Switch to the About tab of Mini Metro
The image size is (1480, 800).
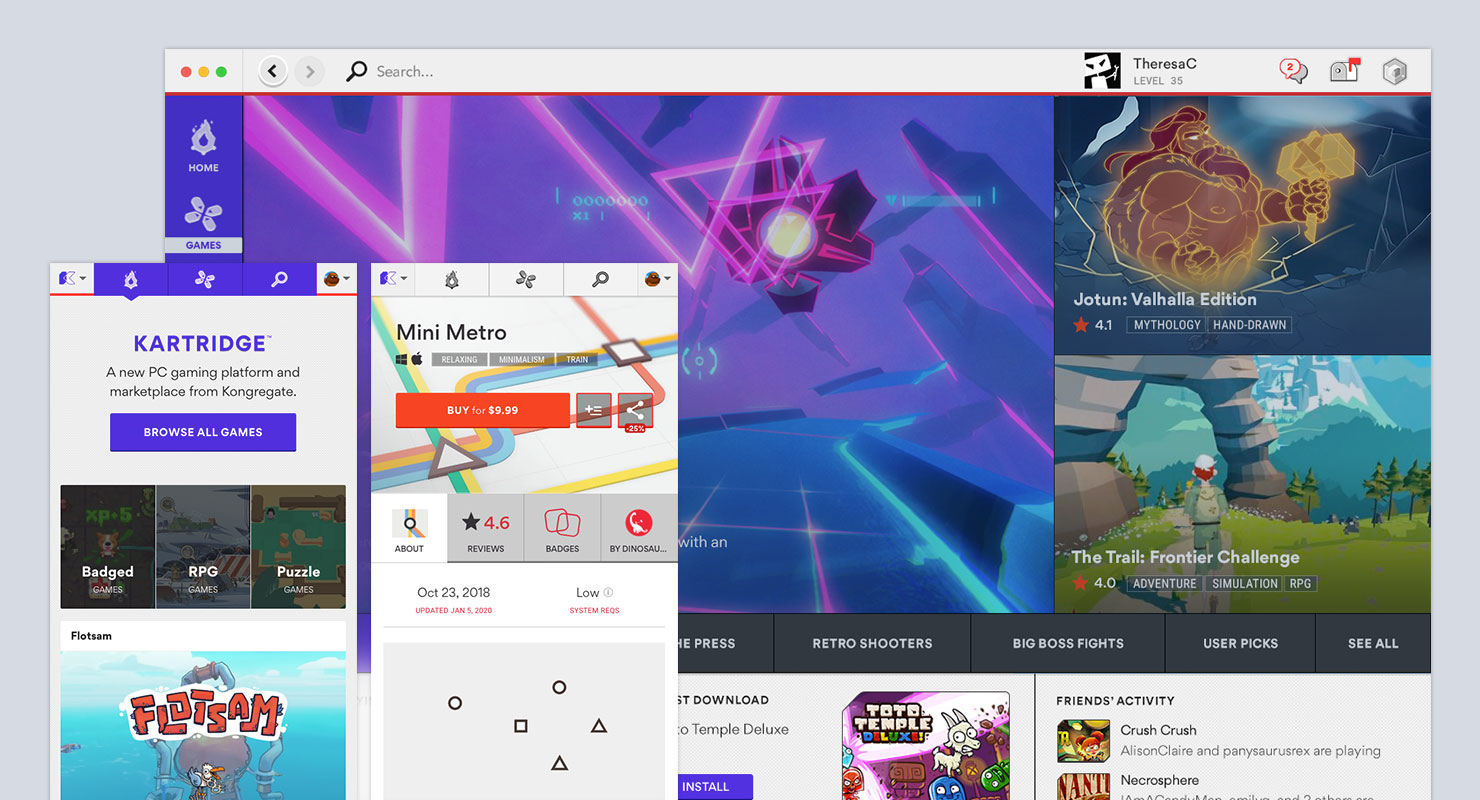409,528
